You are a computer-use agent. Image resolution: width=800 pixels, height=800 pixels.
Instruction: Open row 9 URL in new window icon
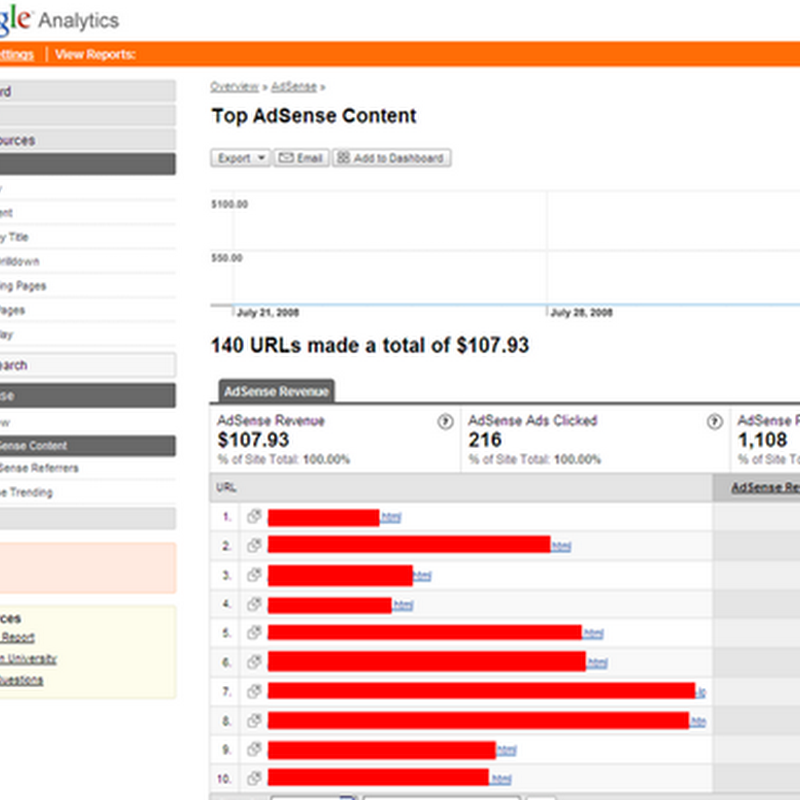point(254,750)
